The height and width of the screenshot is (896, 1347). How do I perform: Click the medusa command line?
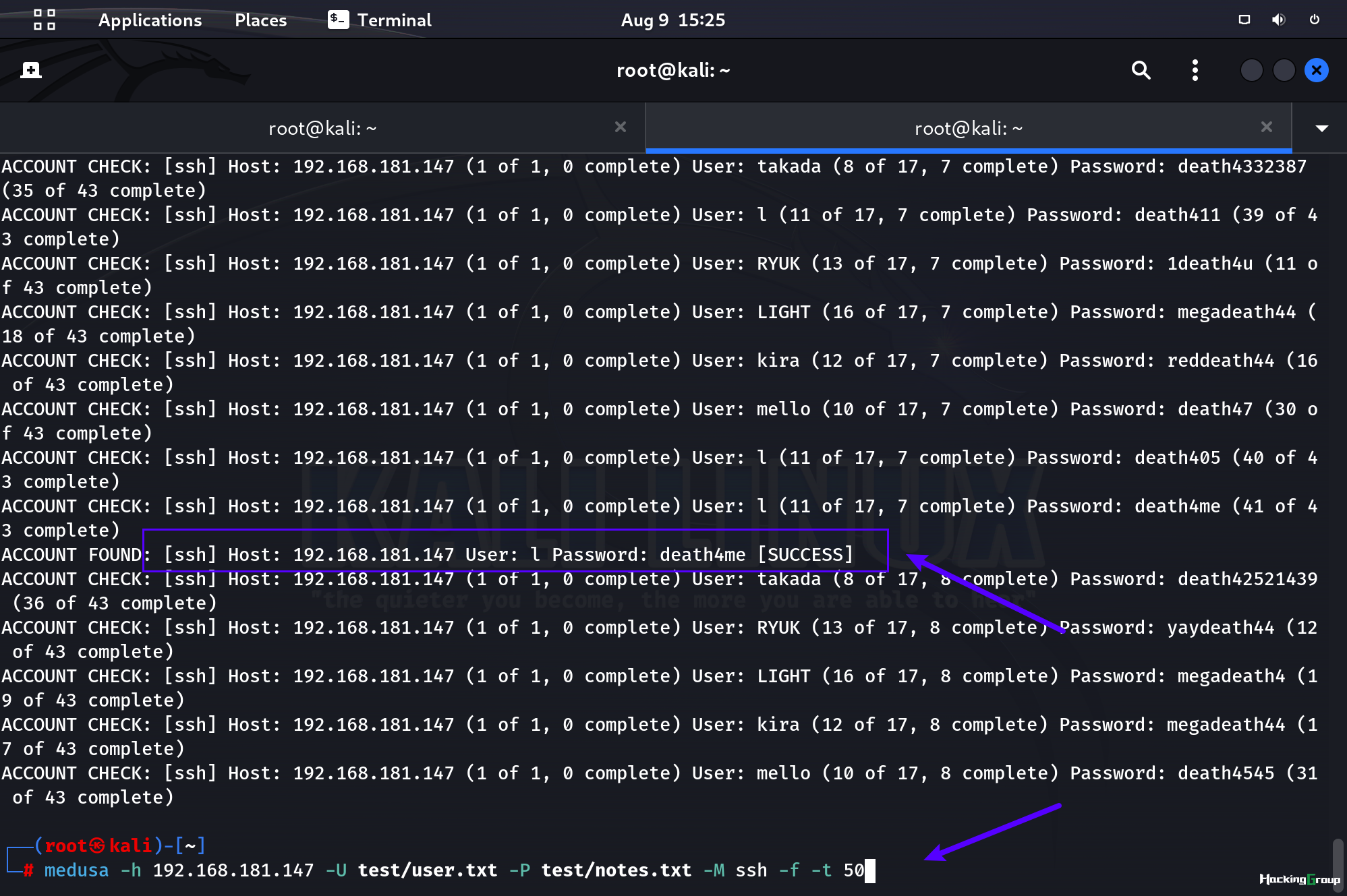[x=454, y=870]
